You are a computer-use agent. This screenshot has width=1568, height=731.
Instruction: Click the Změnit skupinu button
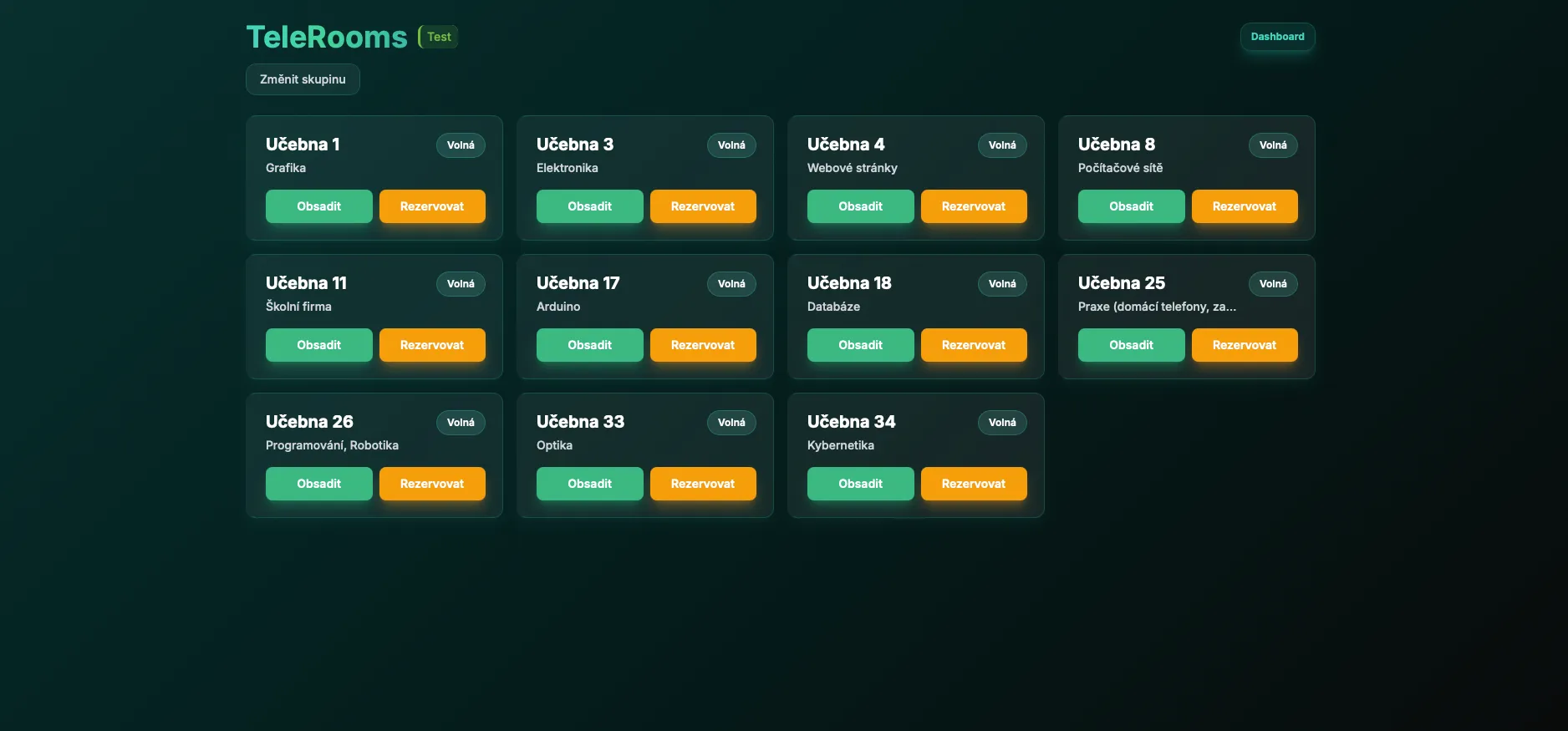[x=303, y=79]
